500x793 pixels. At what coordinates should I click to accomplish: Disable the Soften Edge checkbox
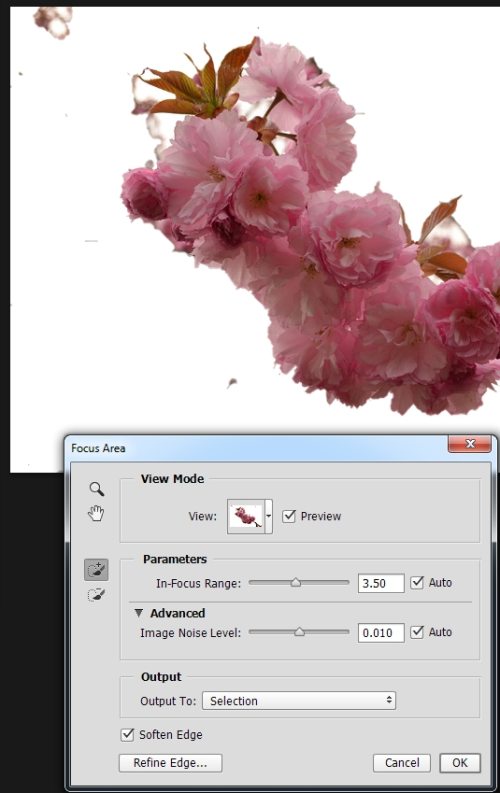[127, 734]
